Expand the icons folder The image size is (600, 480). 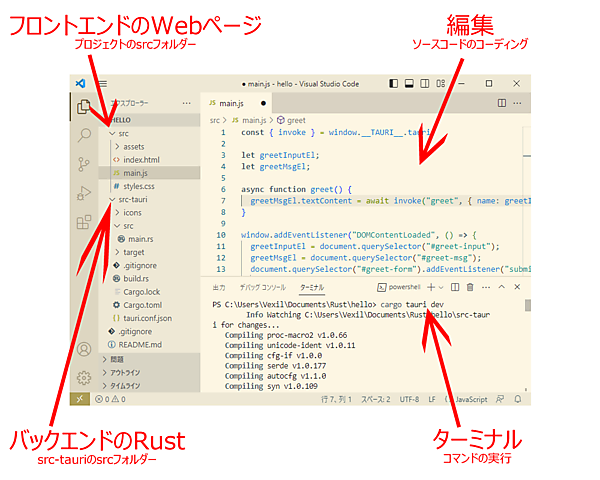149,212
